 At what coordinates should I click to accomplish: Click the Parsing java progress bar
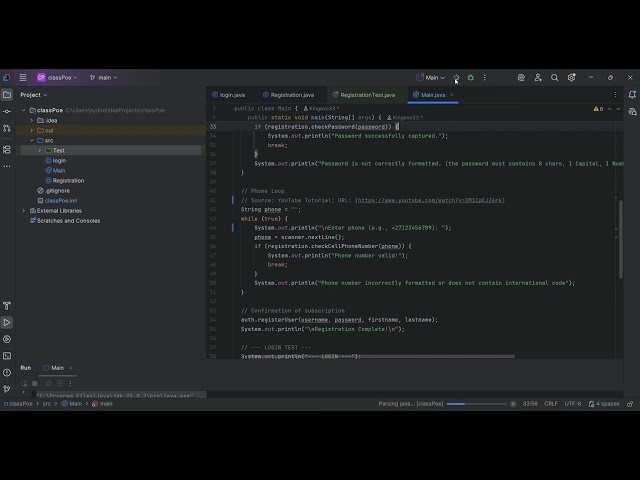click(x=476, y=404)
